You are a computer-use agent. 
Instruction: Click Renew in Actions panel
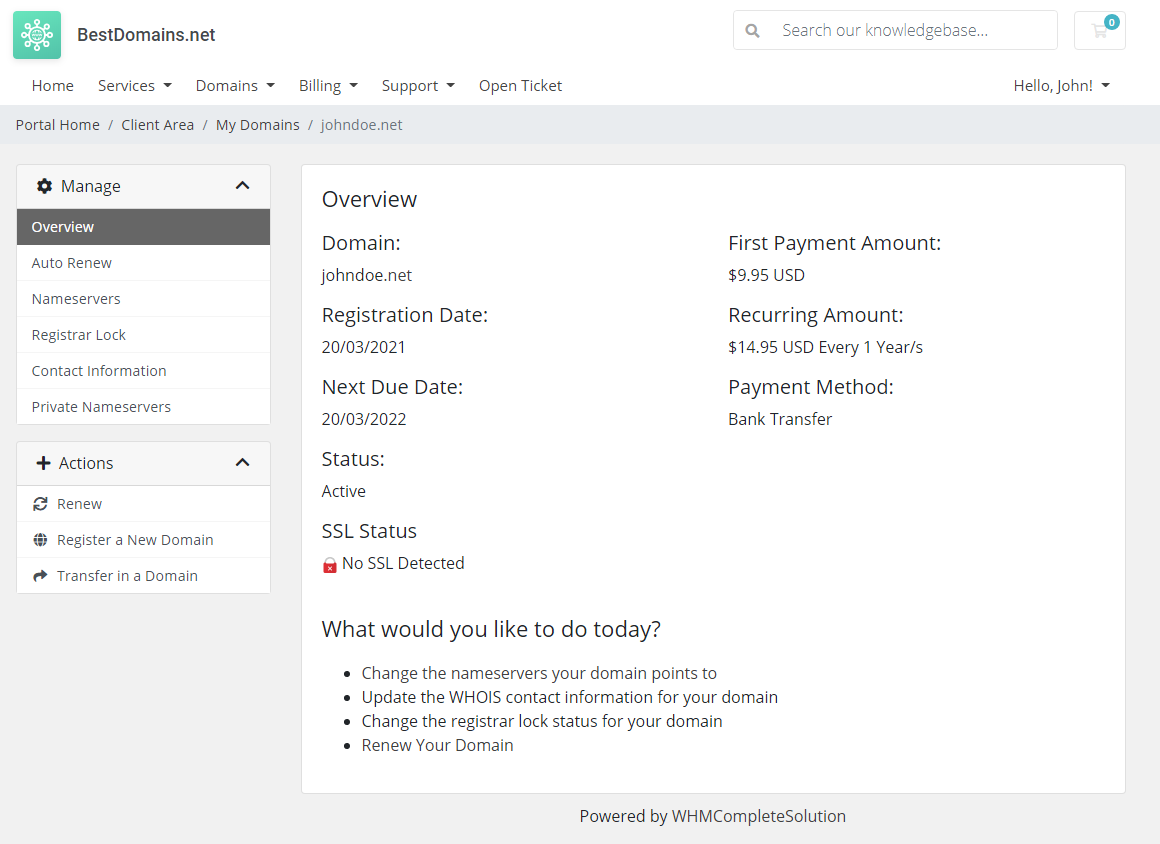(x=144, y=504)
